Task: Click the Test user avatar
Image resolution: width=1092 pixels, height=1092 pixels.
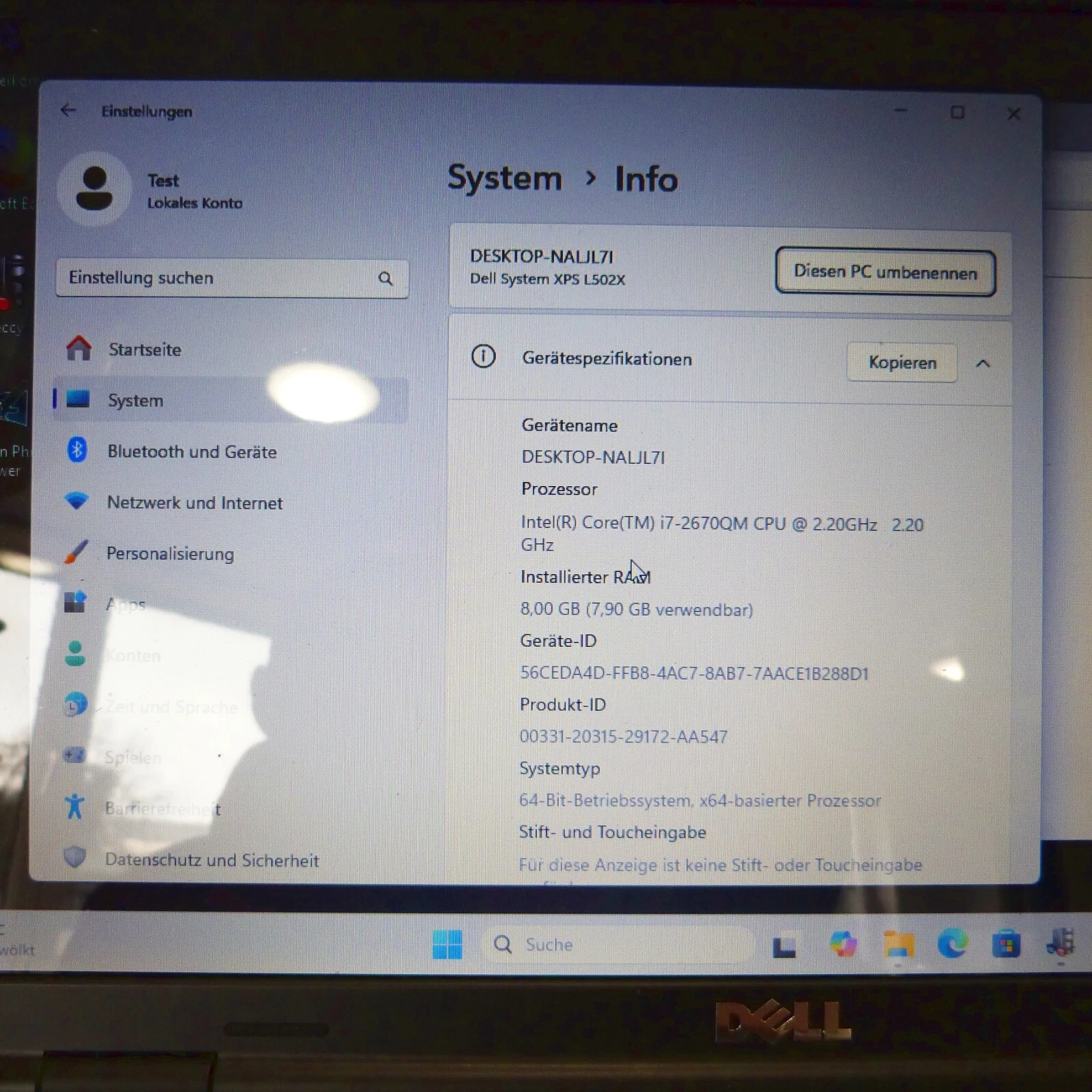Action: 94,188
